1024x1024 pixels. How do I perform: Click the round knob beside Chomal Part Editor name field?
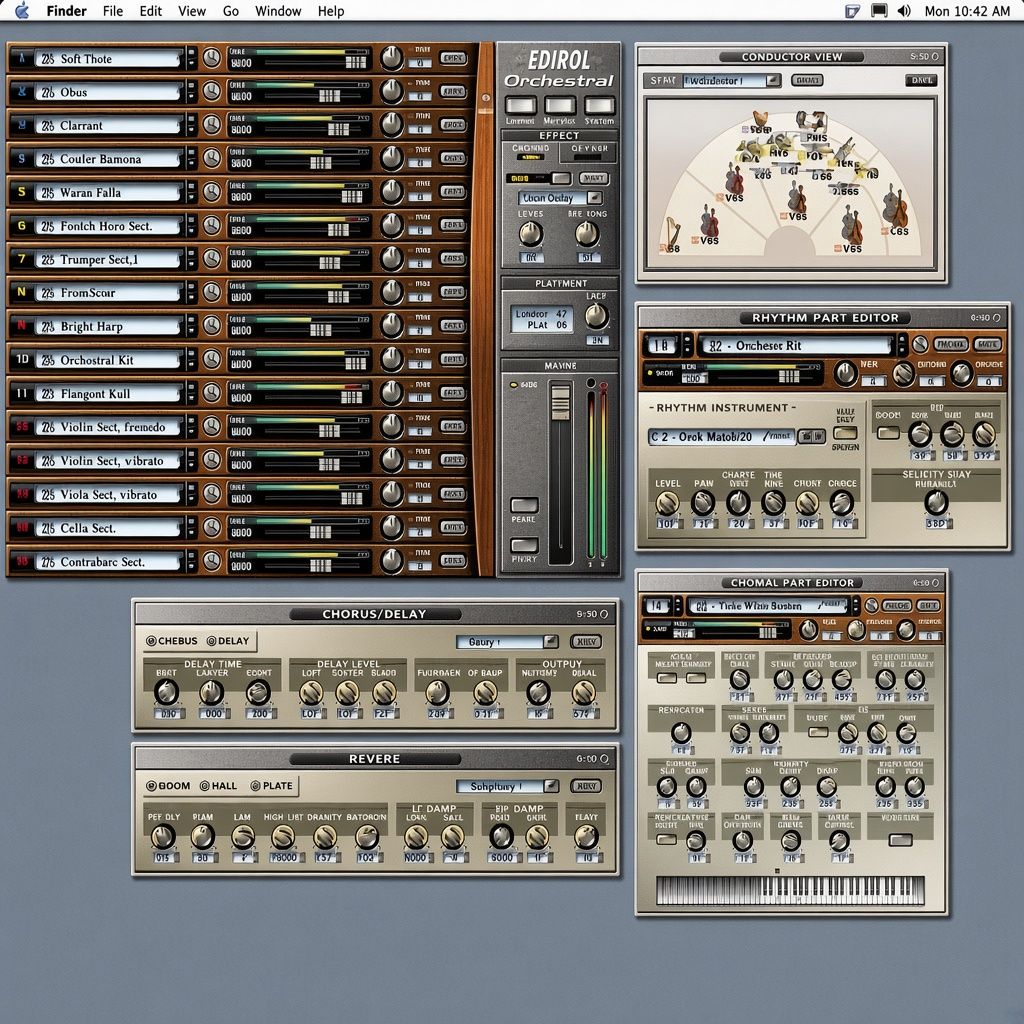click(871, 605)
